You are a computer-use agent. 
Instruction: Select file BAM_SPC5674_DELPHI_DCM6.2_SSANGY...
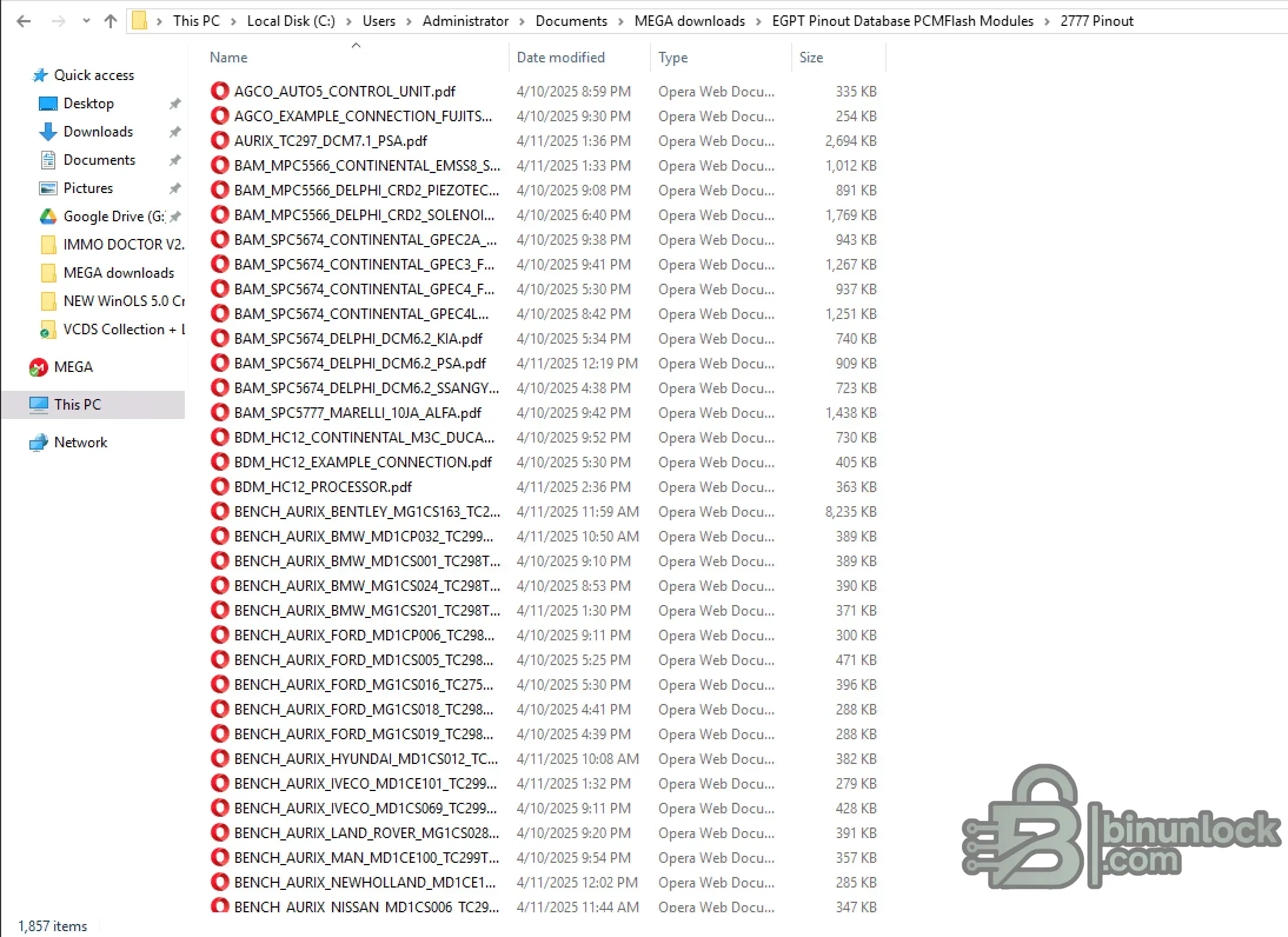(x=367, y=388)
